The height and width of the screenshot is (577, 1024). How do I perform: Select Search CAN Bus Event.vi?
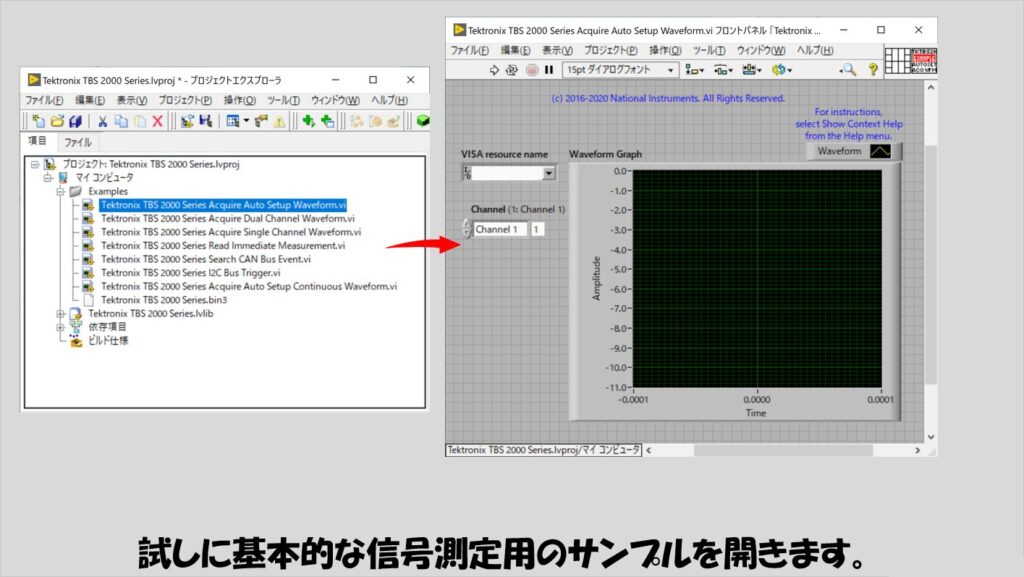click(x=206, y=259)
